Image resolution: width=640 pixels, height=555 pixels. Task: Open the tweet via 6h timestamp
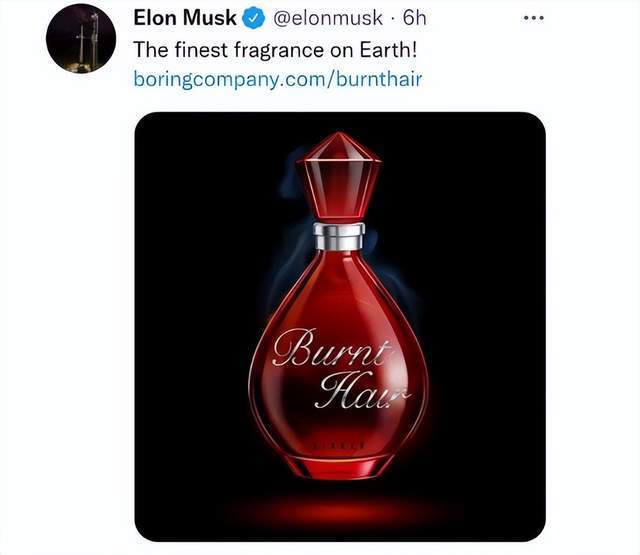[x=414, y=18]
